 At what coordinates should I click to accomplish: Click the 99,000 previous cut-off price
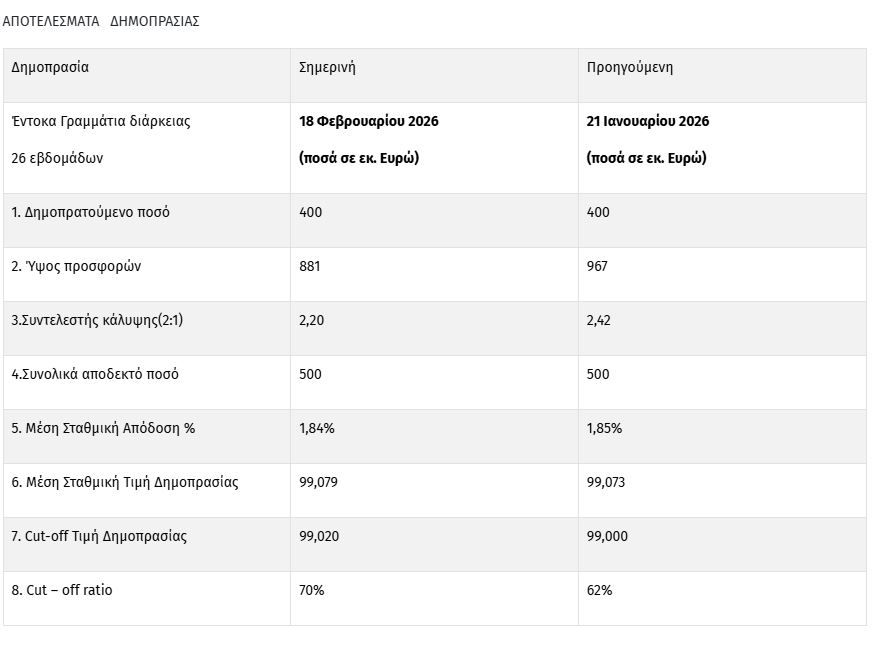coord(608,536)
